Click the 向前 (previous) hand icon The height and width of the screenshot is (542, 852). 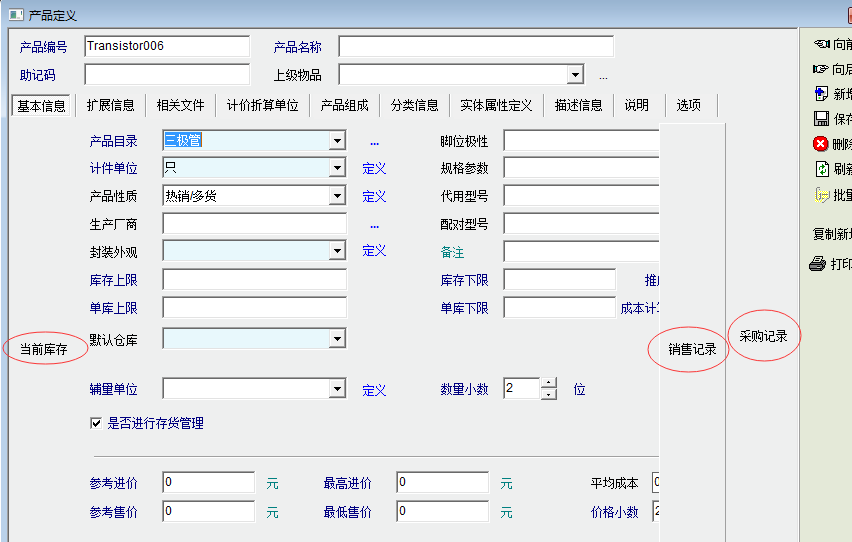click(x=822, y=44)
